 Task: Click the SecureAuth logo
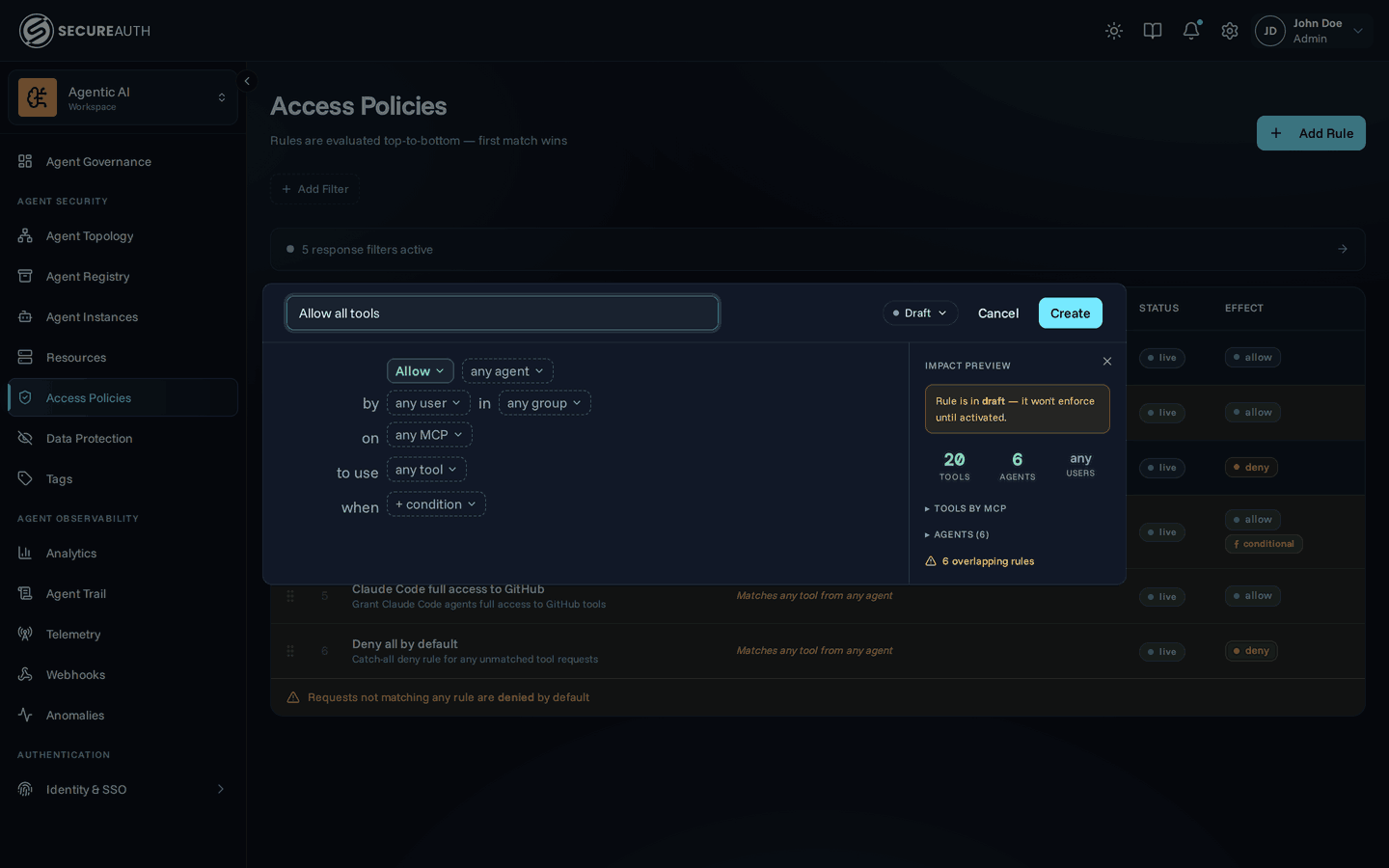click(85, 31)
